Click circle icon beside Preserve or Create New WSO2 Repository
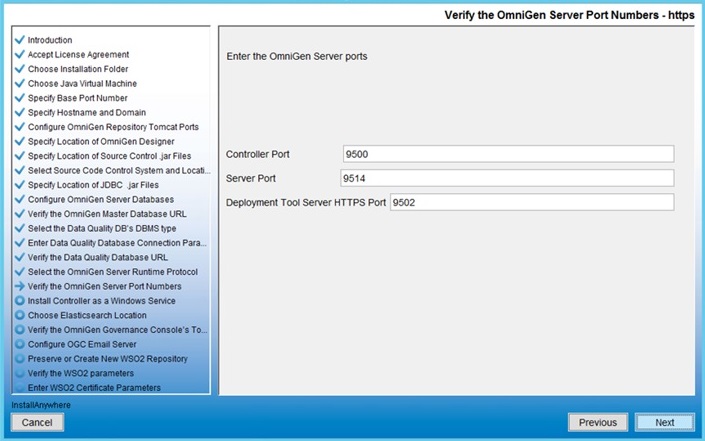Image resolution: width=705 pixels, height=441 pixels. (x=20, y=358)
